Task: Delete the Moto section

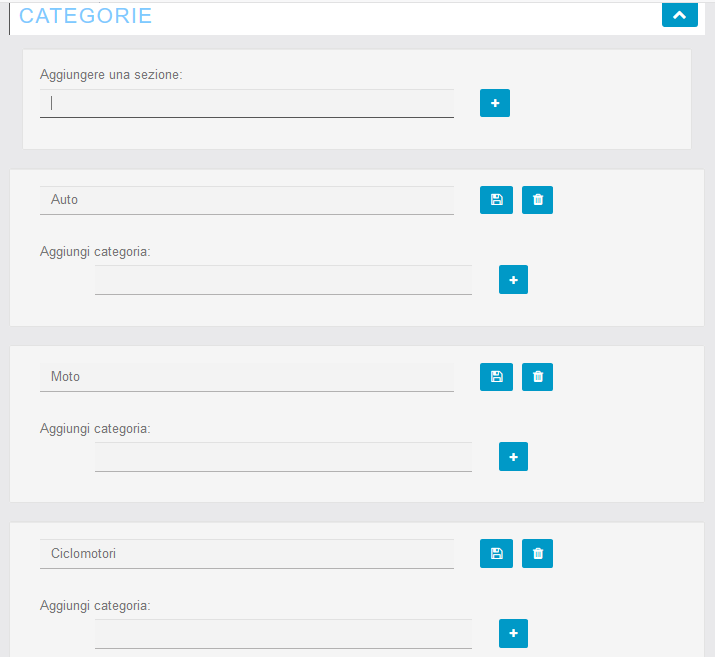Action: (x=537, y=377)
